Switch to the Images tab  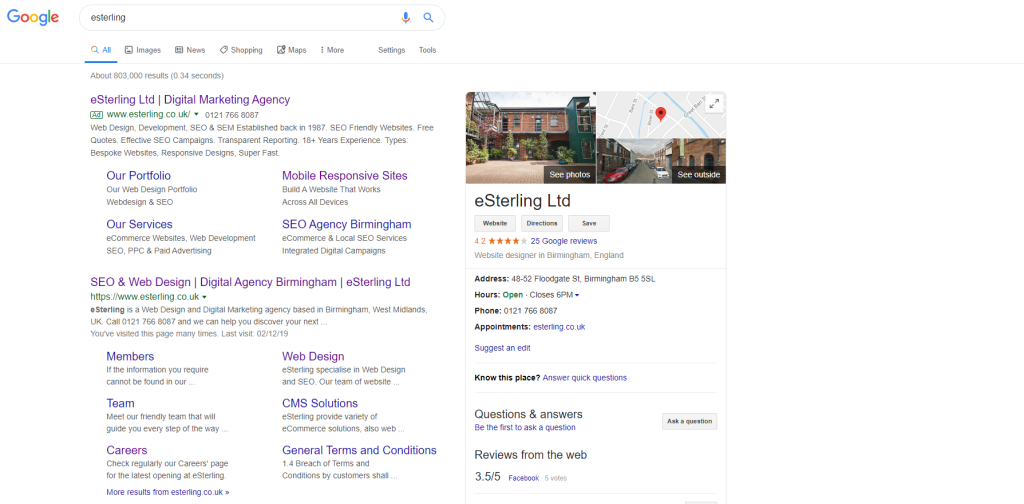142,50
